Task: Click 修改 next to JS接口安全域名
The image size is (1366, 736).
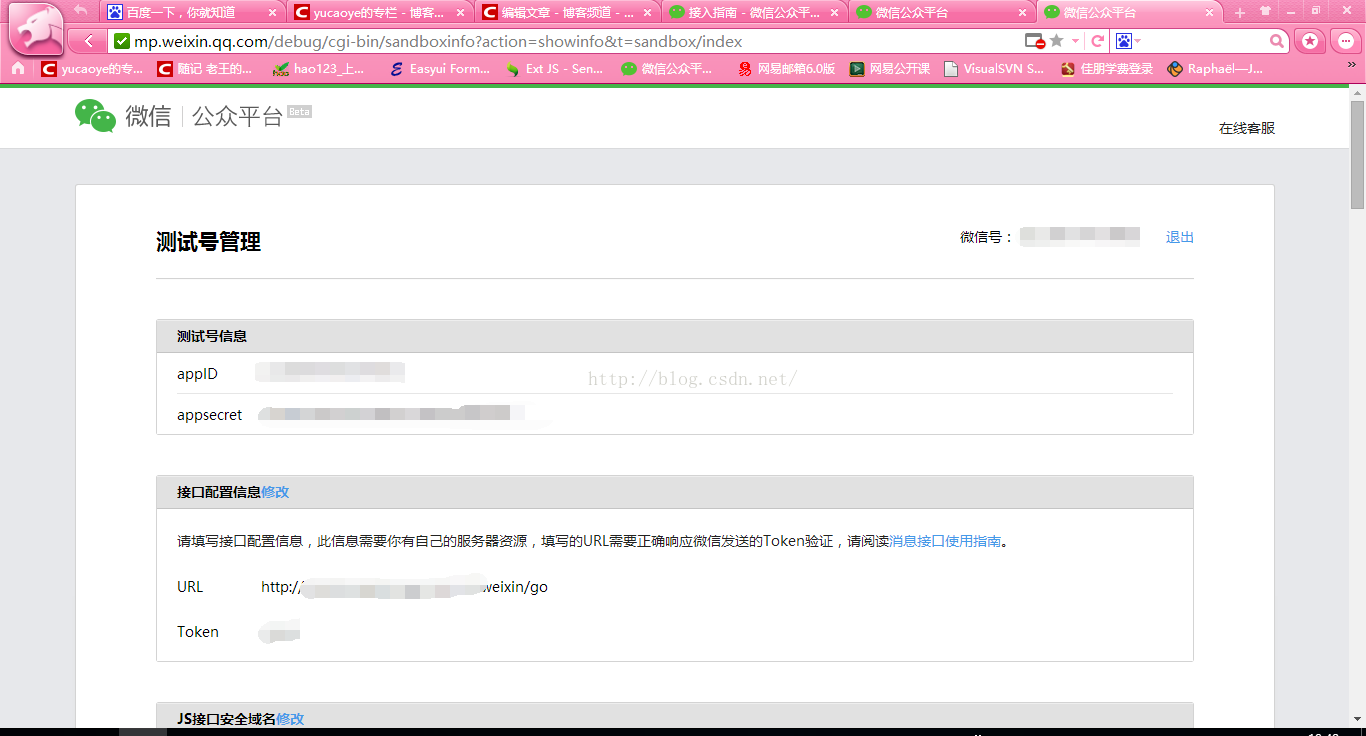Action: click(x=290, y=719)
